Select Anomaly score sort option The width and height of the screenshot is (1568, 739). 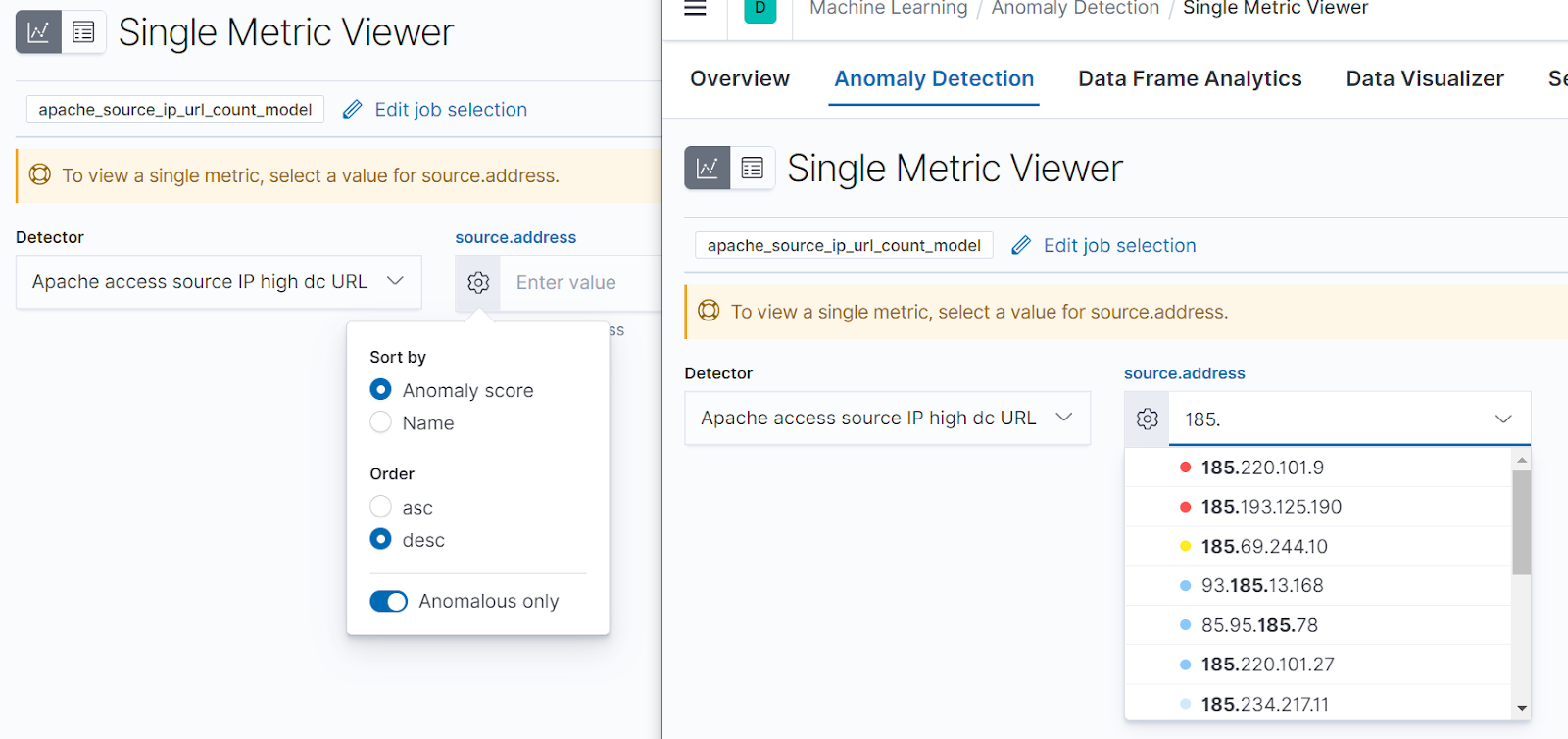point(381,390)
